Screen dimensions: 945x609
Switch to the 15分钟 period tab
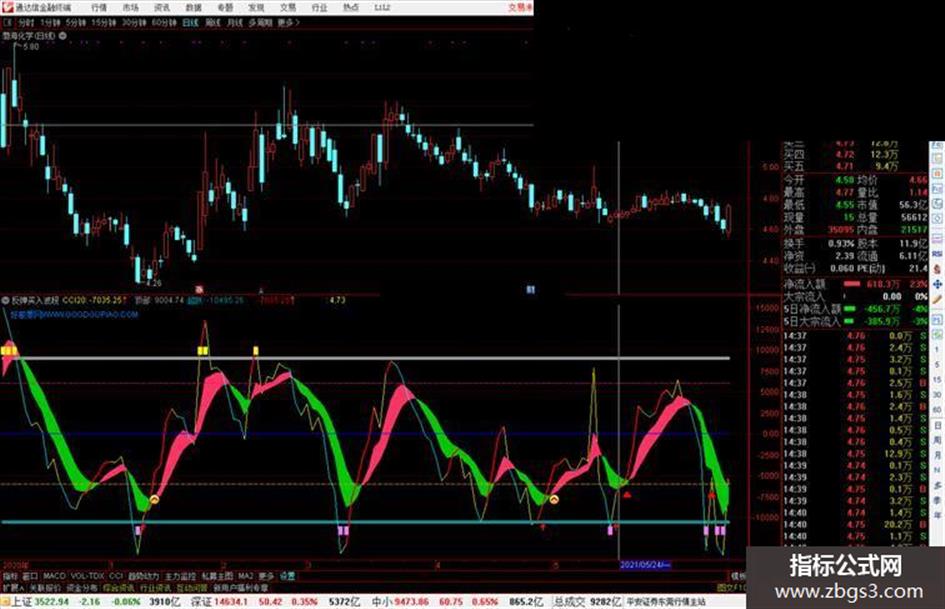(104, 23)
